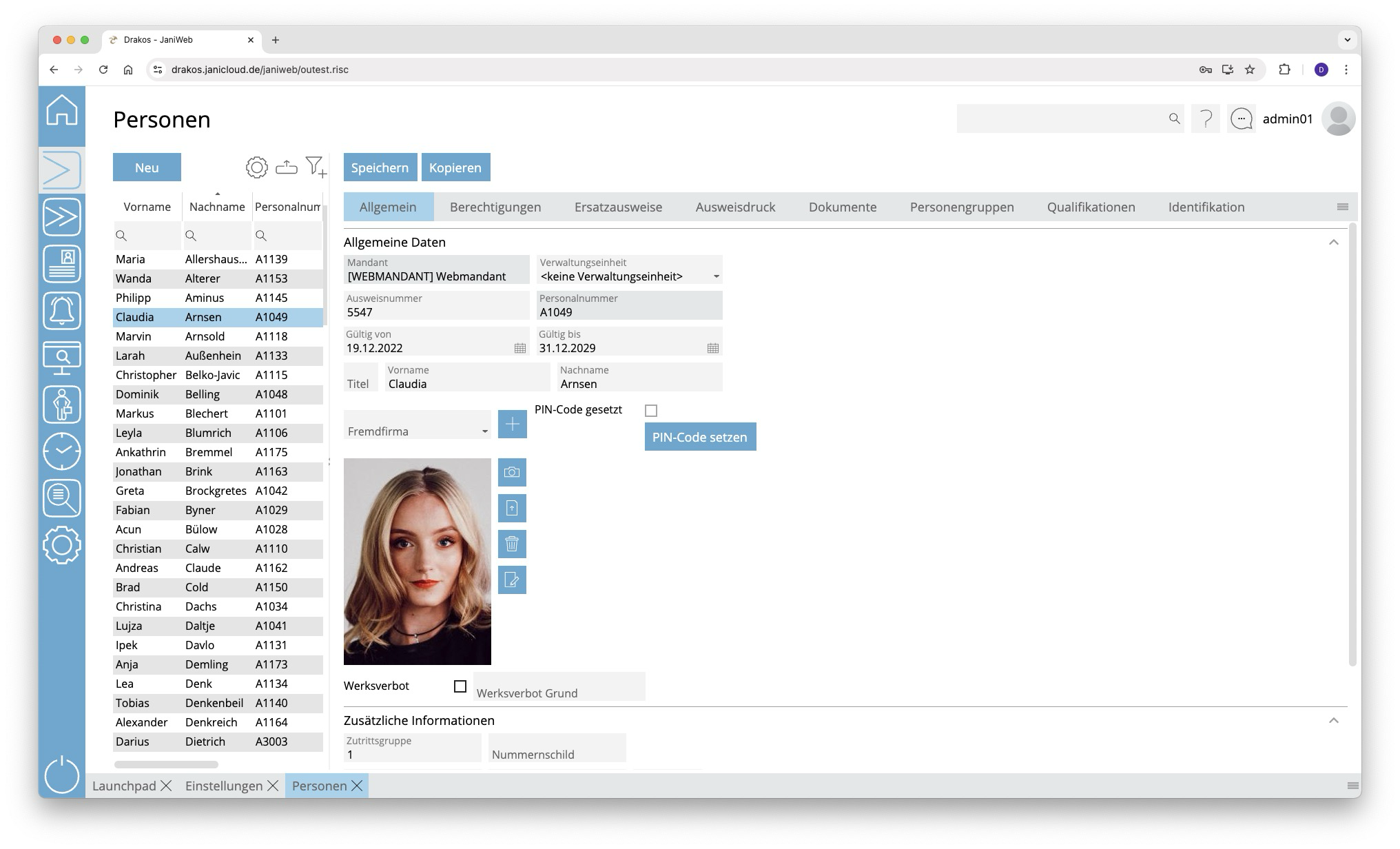The width and height of the screenshot is (1400, 849).
Task: Enable the Werksverbot checkbox
Action: (x=460, y=686)
